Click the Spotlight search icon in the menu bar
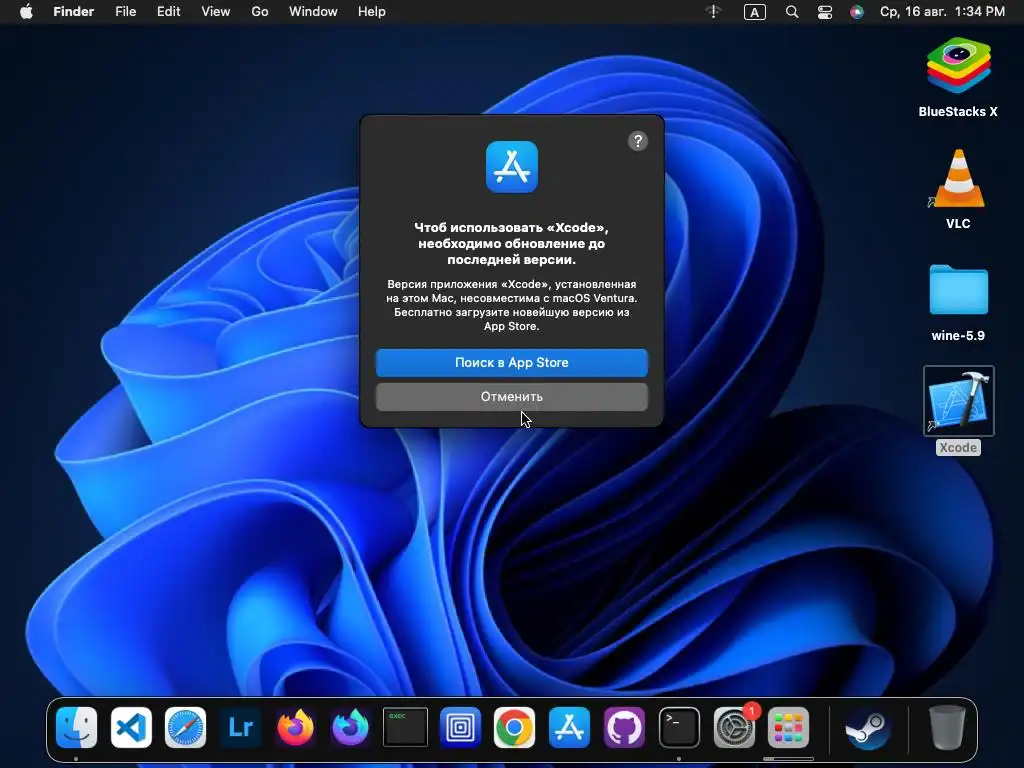Viewport: 1024px width, 768px height. point(792,12)
